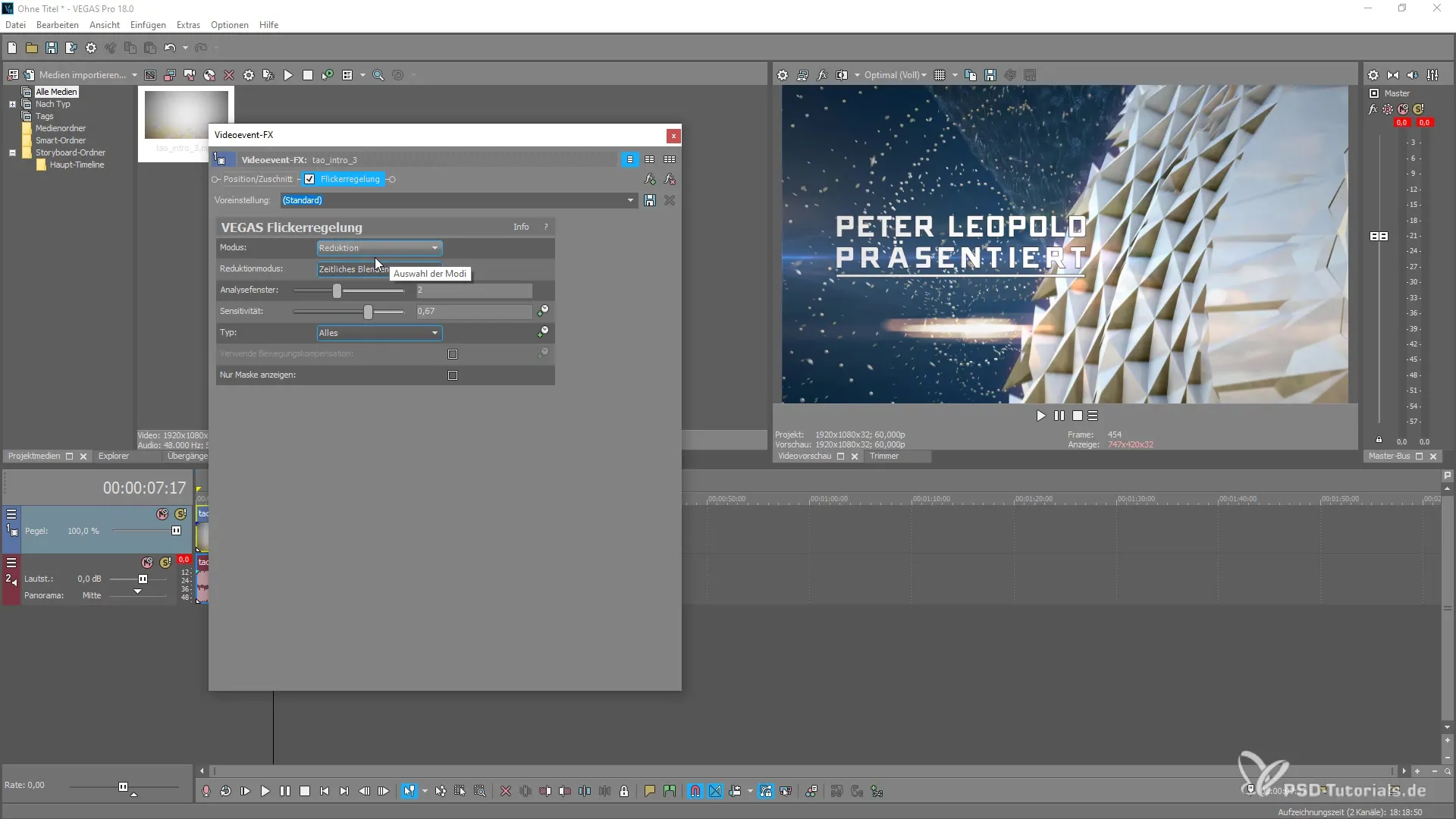Pause the video preview

point(1059,416)
